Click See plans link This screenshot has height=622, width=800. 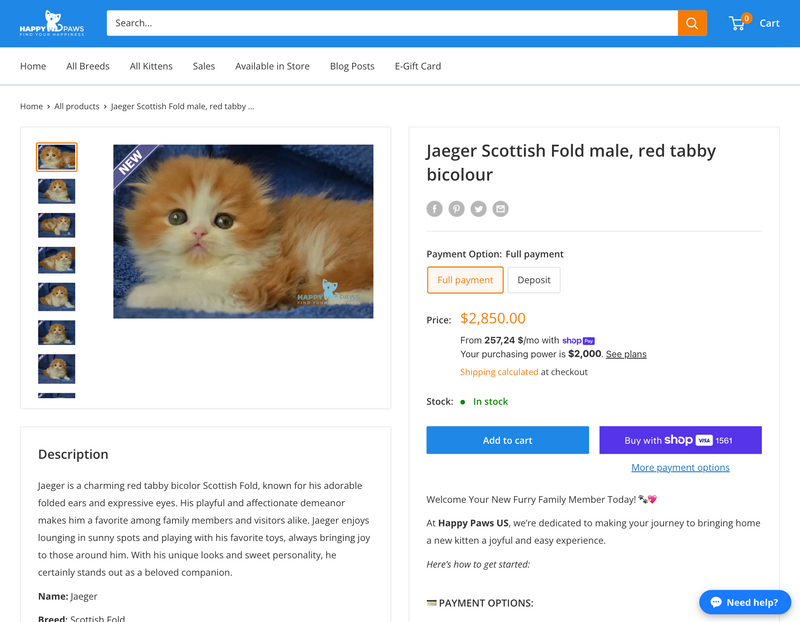click(x=626, y=354)
